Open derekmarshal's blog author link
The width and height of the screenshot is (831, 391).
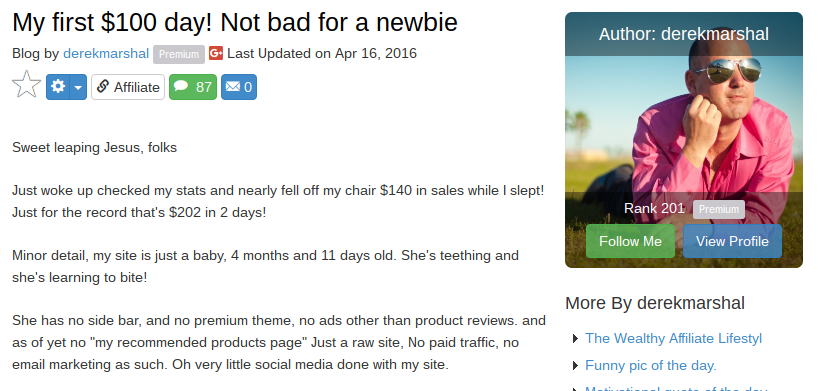(106, 54)
